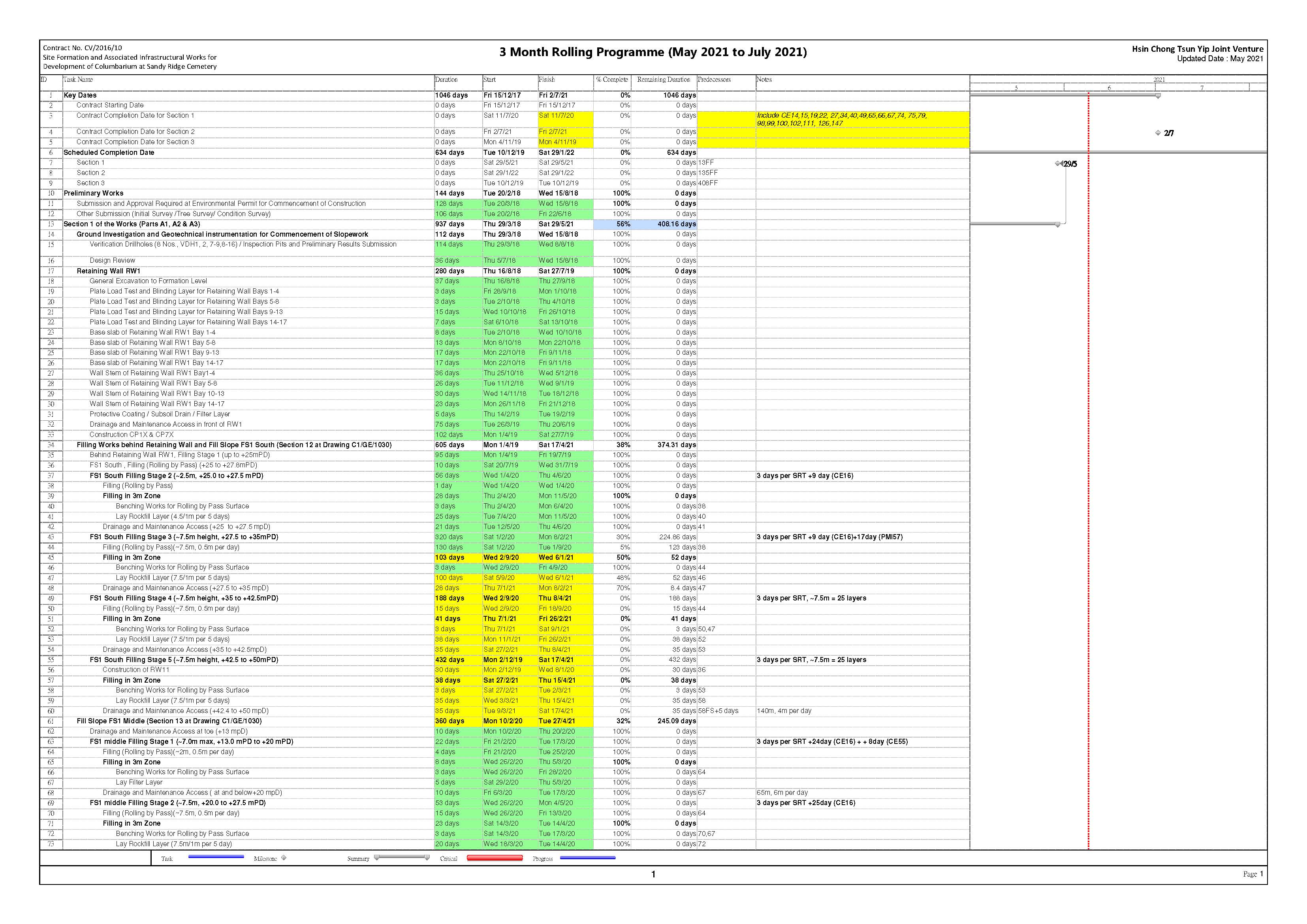Viewport: 1307px width, 924px height.
Task: Click "Submission and Approval Required at Environmental Permit" task
Action: tap(221, 204)
